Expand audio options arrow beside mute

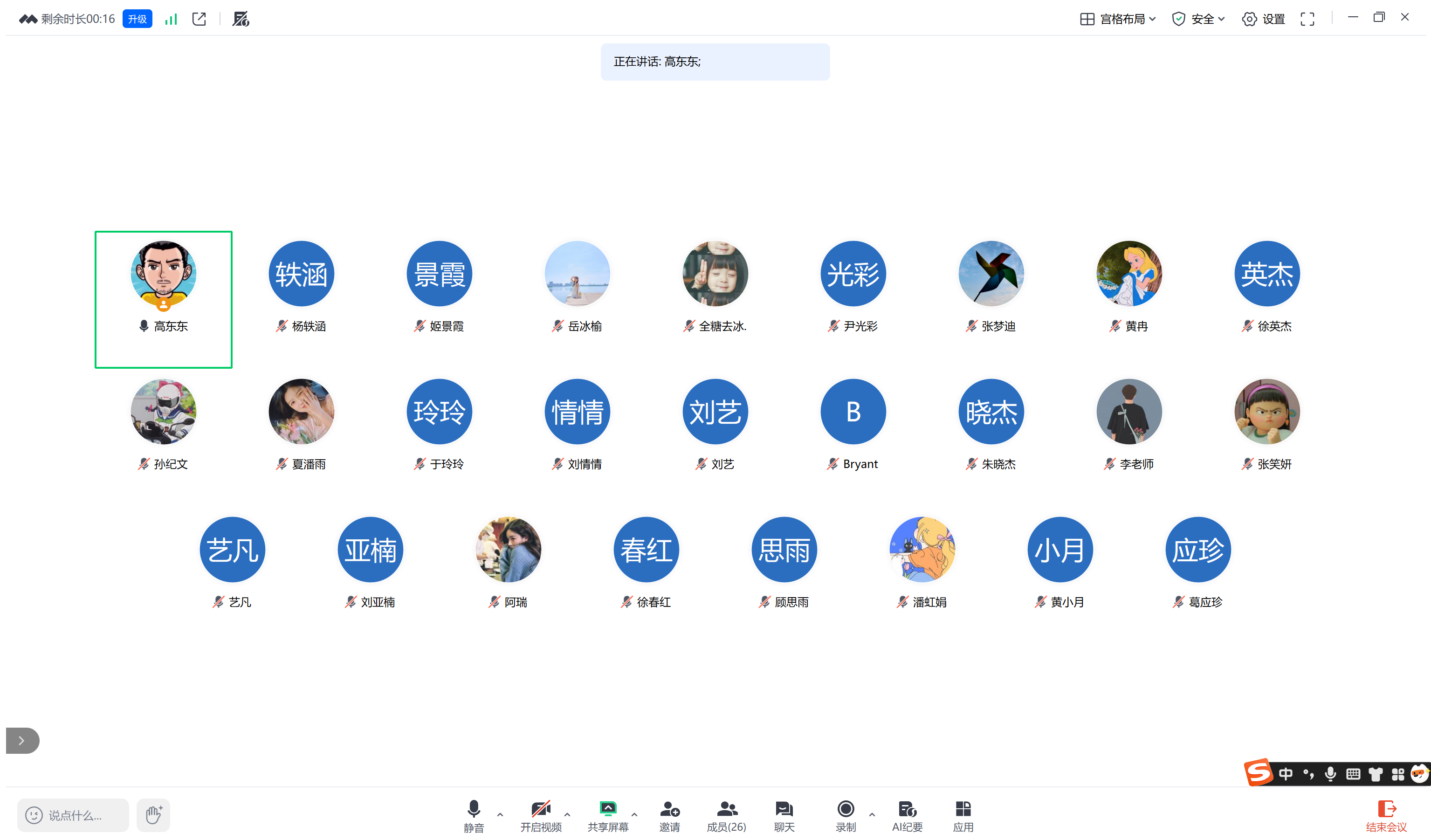click(x=500, y=814)
